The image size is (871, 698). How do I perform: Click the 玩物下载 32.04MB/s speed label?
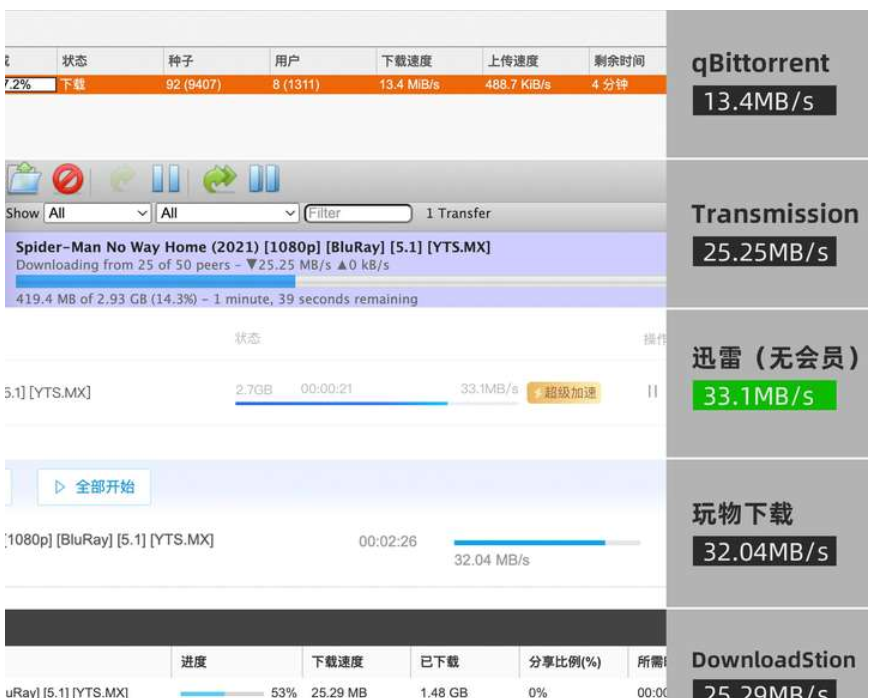pyautogui.click(x=764, y=551)
